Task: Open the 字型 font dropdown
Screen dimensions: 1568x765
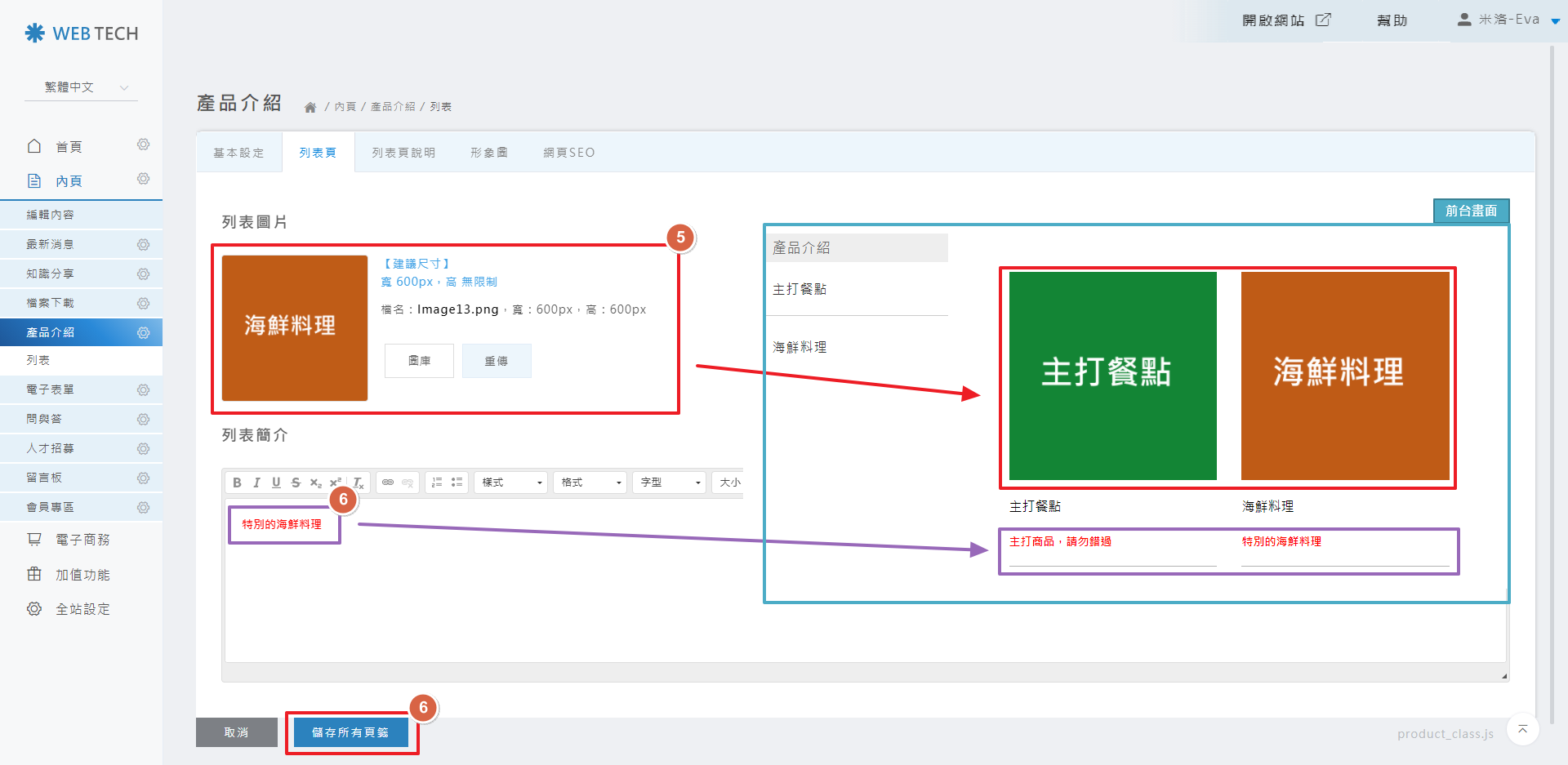Action: (x=670, y=483)
